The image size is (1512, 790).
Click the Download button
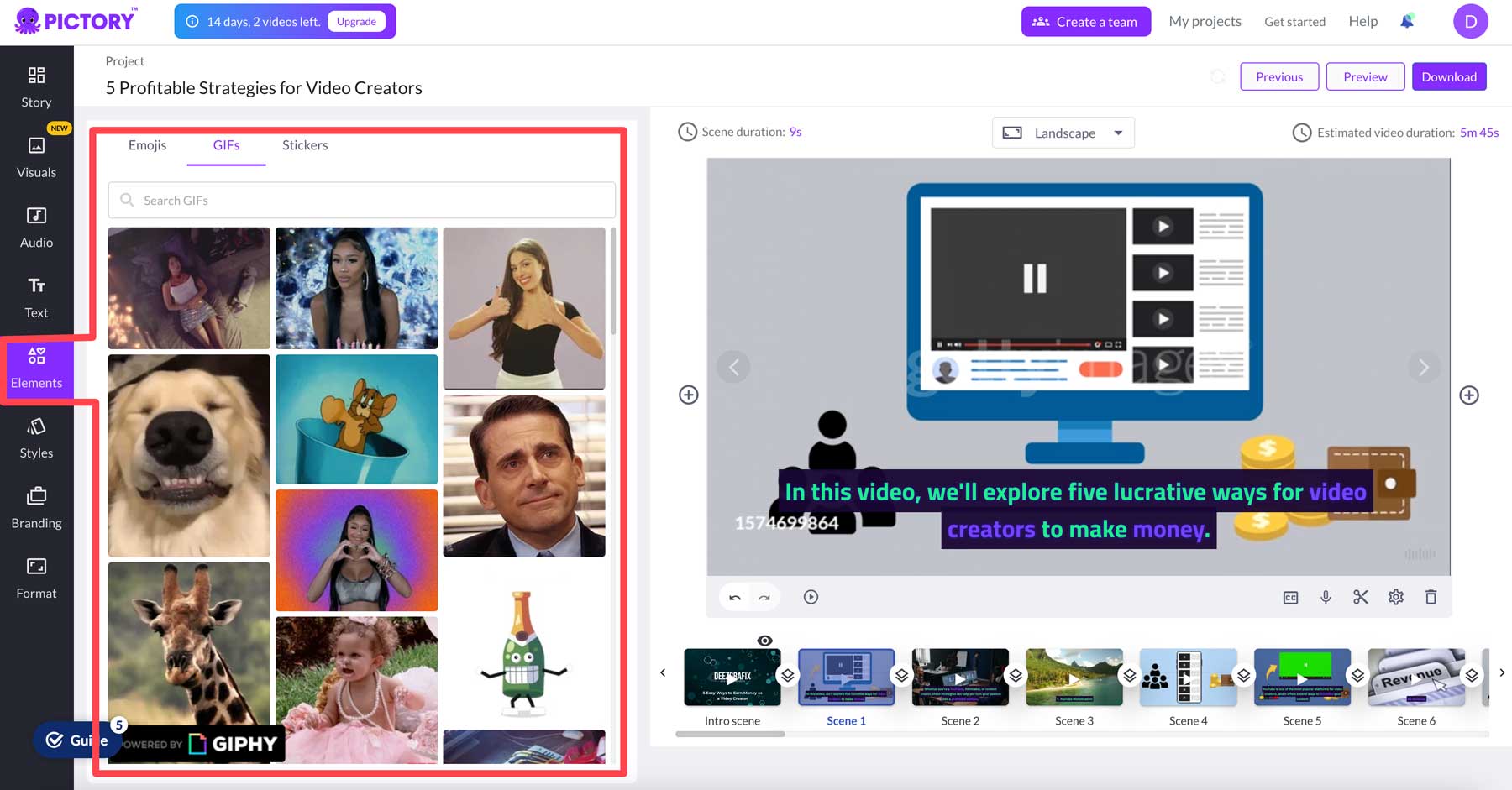(1449, 76)
